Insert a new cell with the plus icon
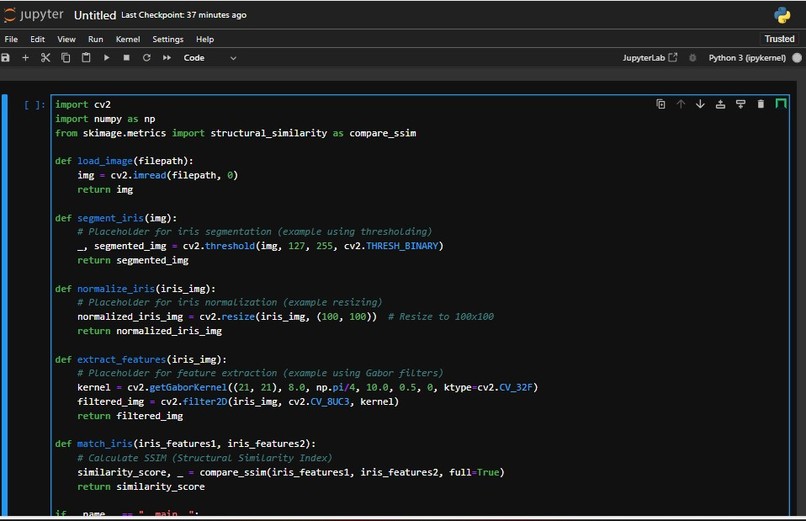806x521 pixels. tap(25, 58)
